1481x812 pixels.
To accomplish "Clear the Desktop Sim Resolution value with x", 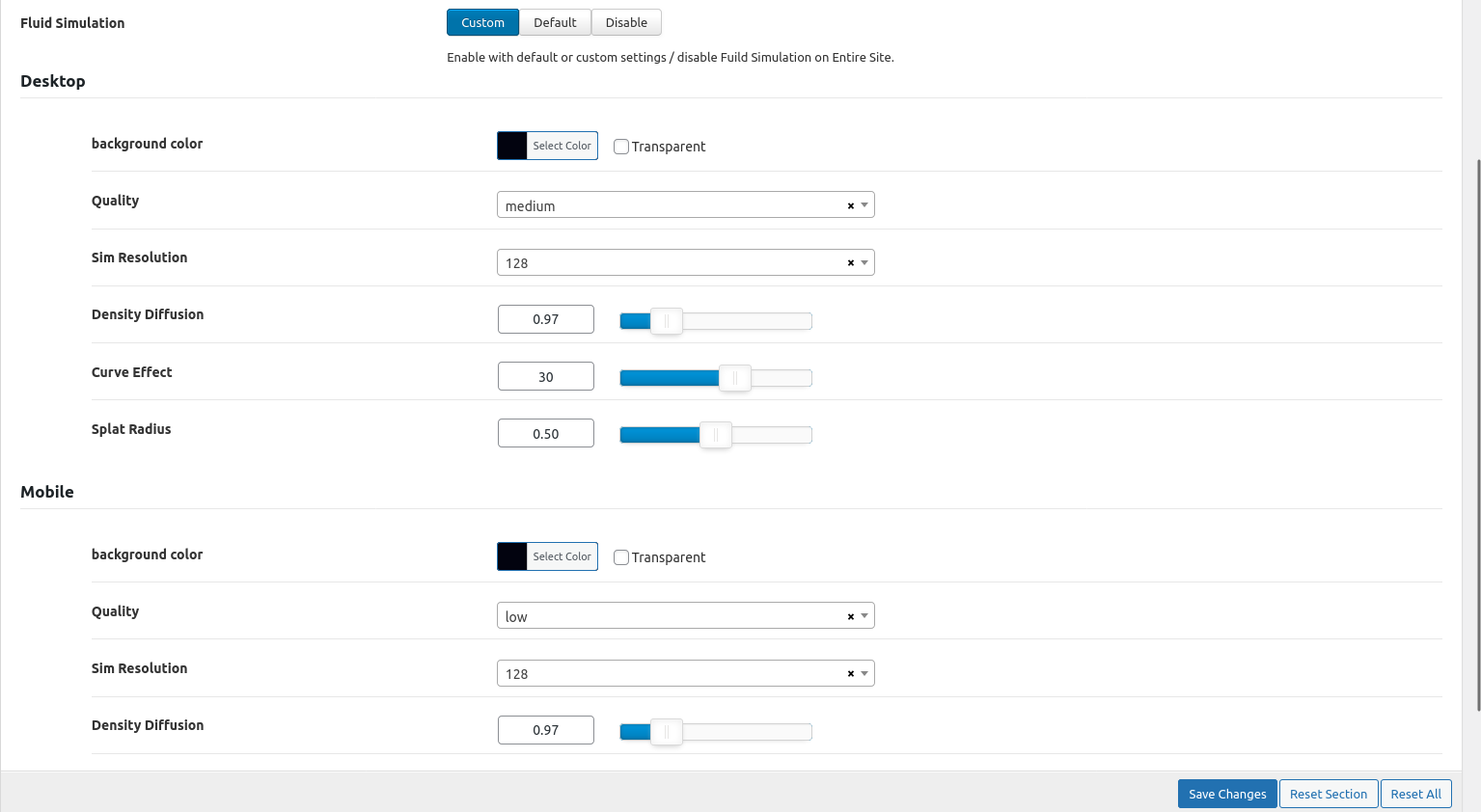I will (850, 263).
